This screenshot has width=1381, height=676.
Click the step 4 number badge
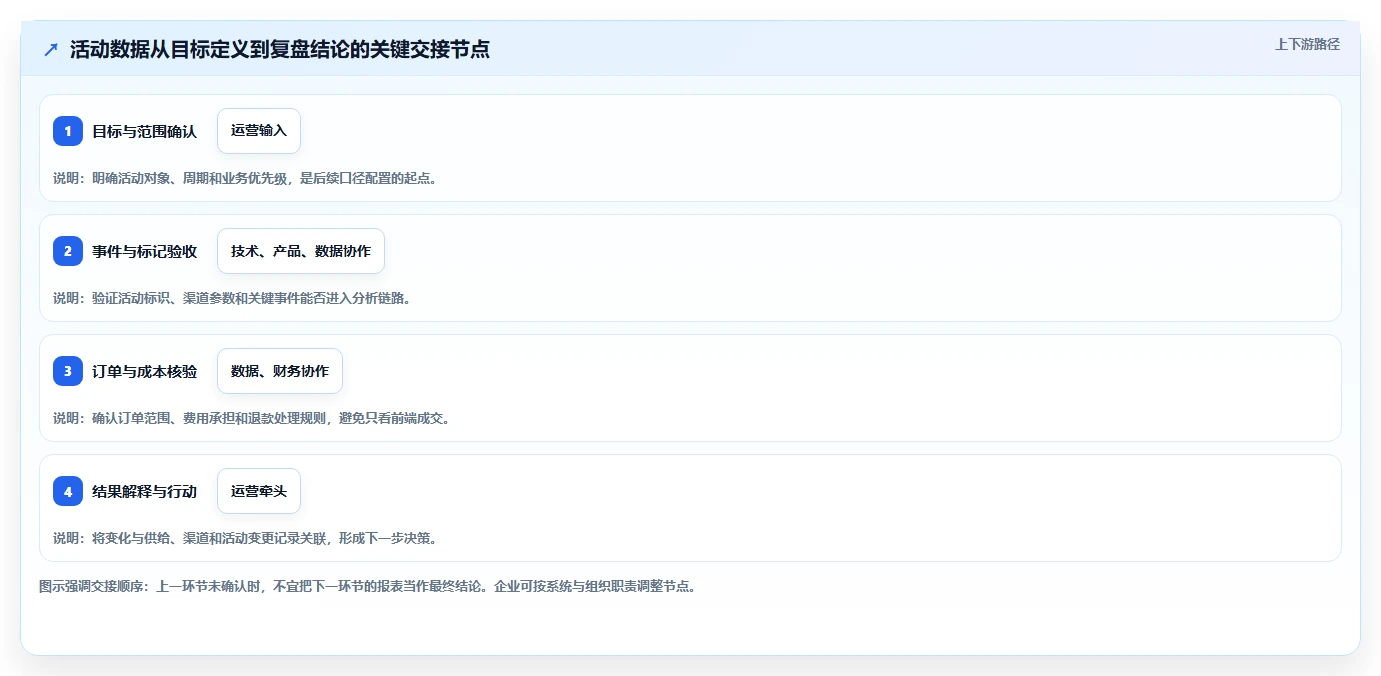[x=68, y=491]
